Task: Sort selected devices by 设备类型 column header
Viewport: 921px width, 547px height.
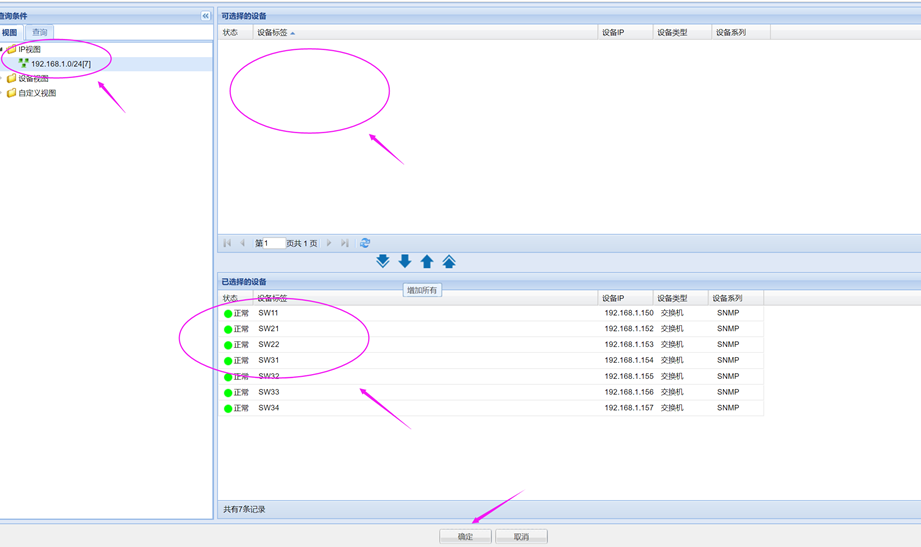Action: 680,298
